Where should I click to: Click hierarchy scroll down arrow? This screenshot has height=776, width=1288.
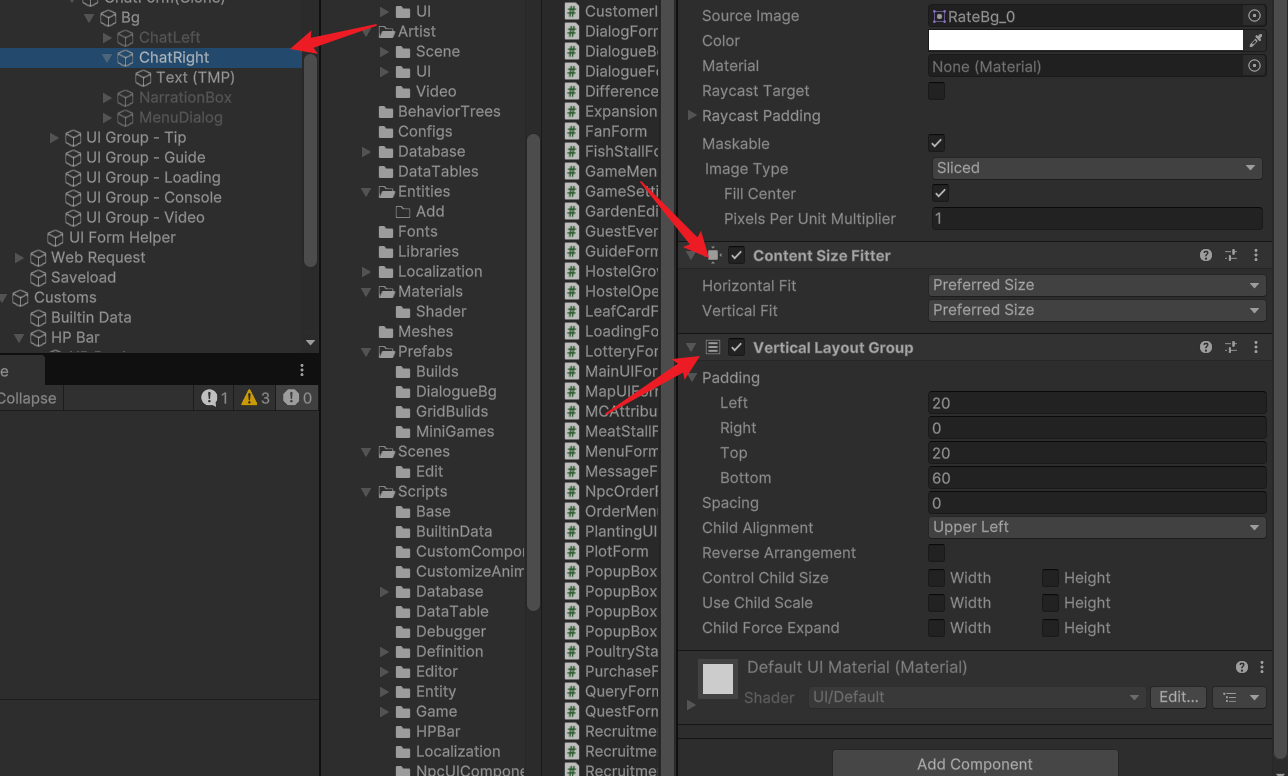tap(310, 342)
